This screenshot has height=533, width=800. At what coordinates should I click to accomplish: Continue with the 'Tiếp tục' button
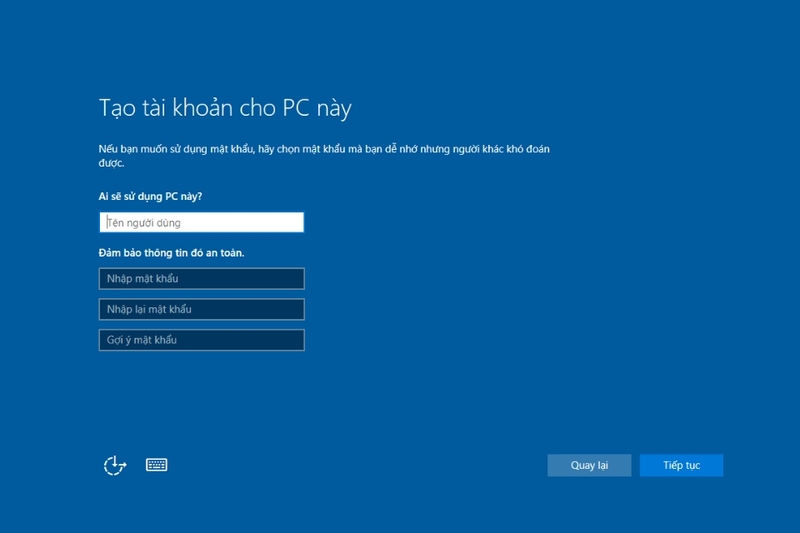[x=681, y=465]
